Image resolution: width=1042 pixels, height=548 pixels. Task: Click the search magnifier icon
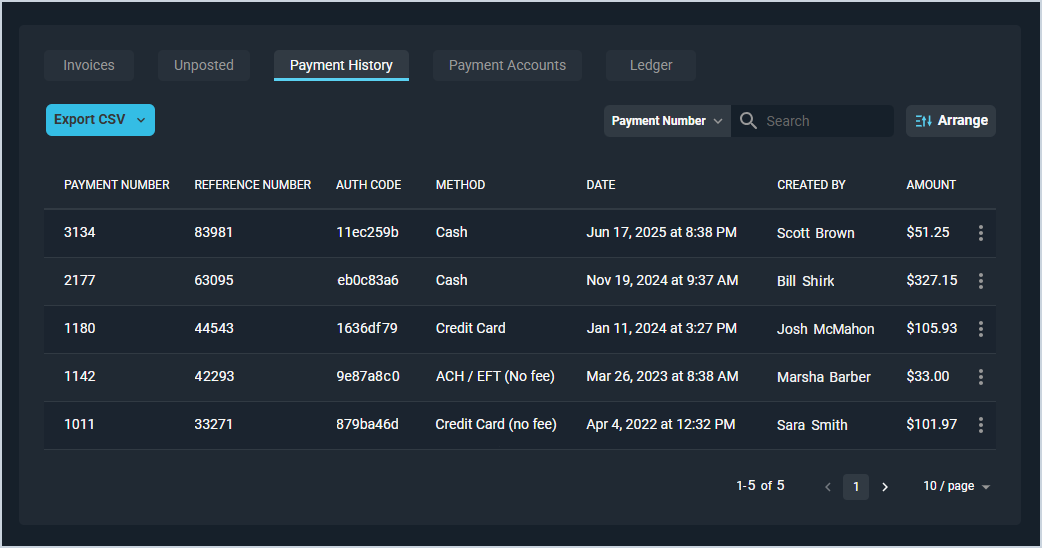748,121
